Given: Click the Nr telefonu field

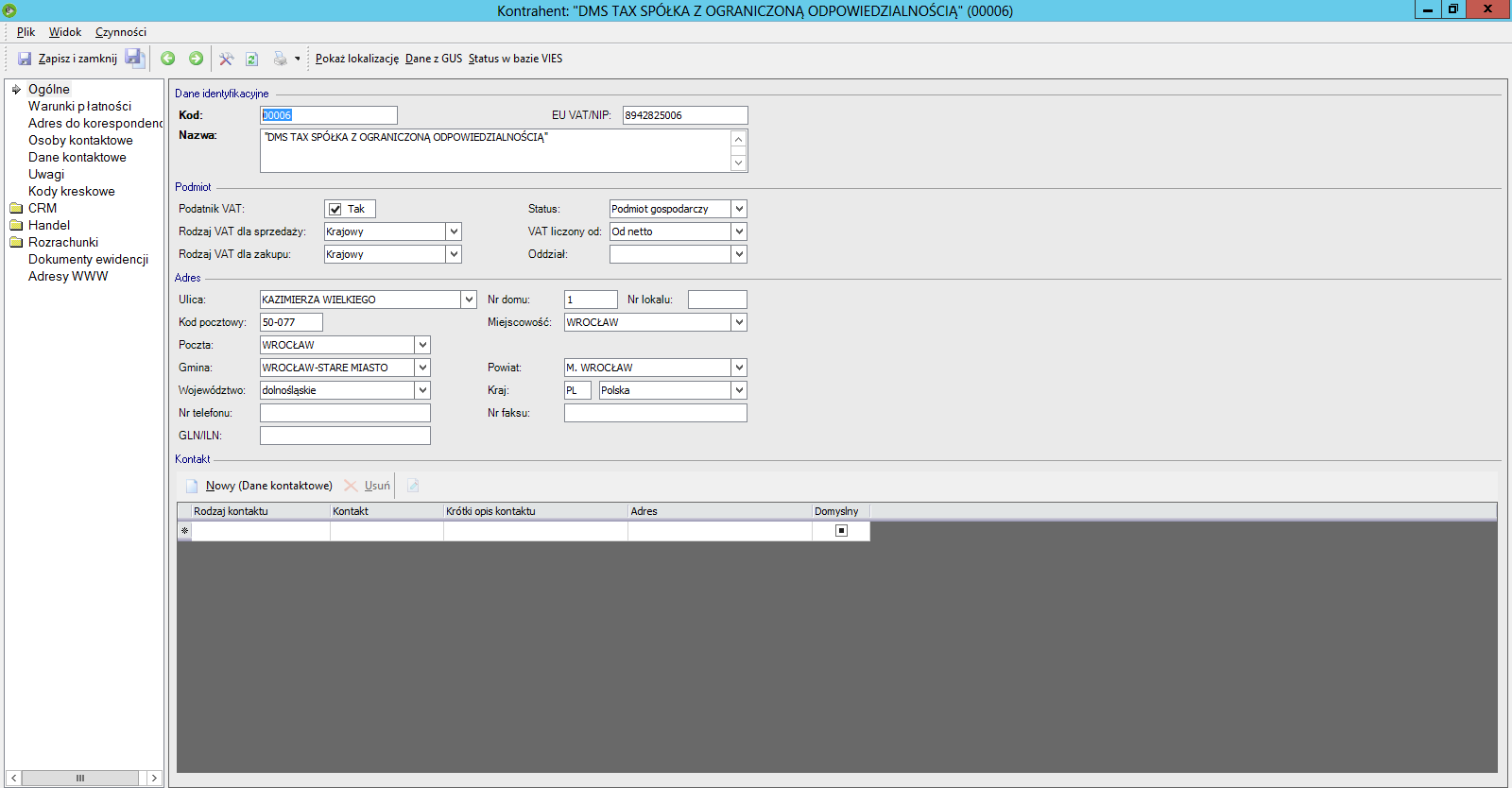Looking at the screenshot, I should click(345, 413).
